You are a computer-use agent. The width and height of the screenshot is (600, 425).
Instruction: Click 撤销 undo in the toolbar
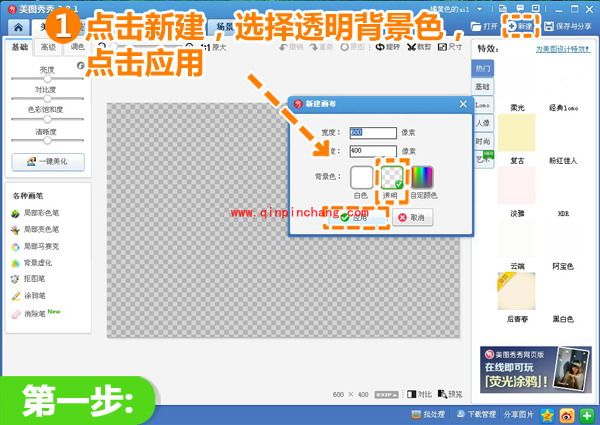pyautogui.click(x=291, y=47)
